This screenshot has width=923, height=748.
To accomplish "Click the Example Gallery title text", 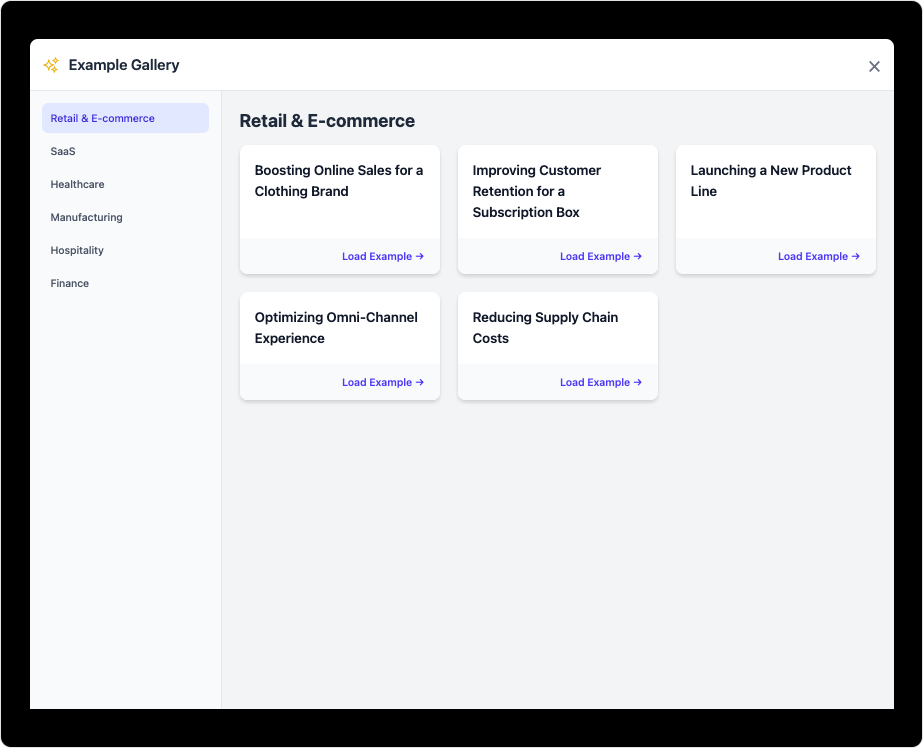I will [124, 65].
